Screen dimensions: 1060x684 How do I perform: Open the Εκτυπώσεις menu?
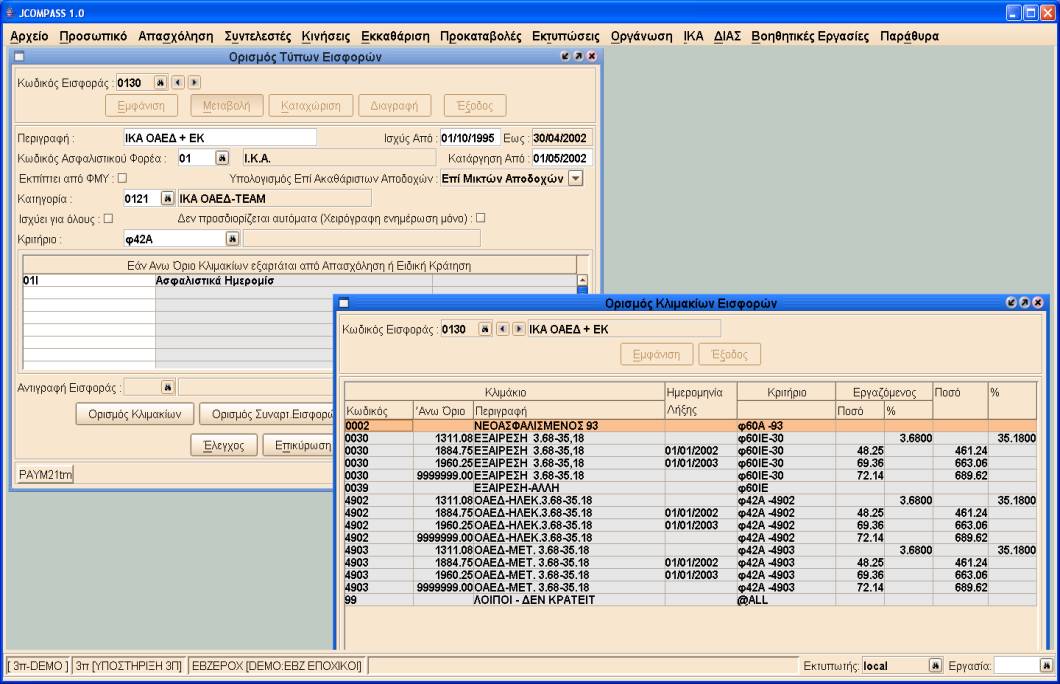[x=566, y=36]
